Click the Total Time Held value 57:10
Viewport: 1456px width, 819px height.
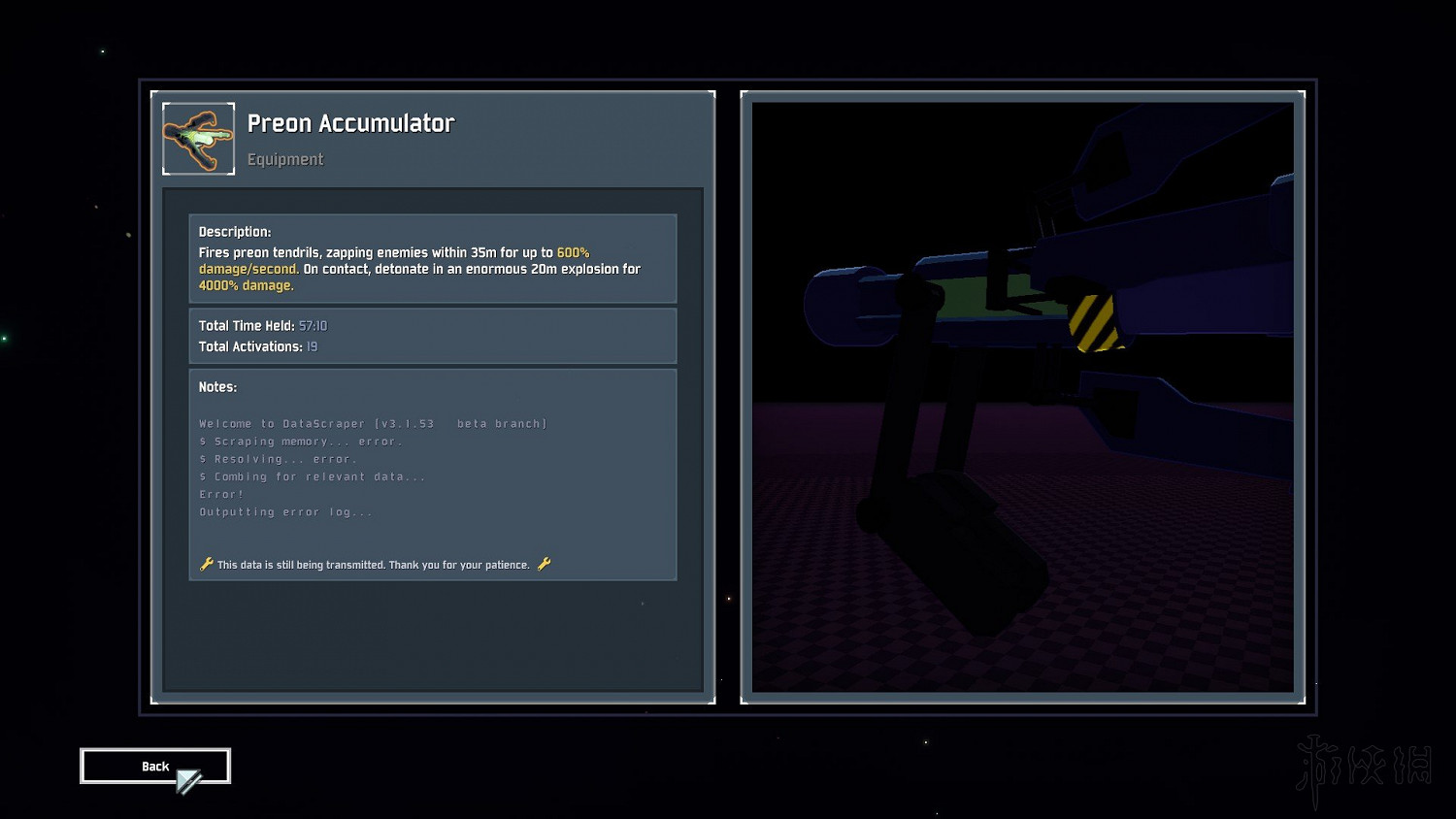pos(313,326)
